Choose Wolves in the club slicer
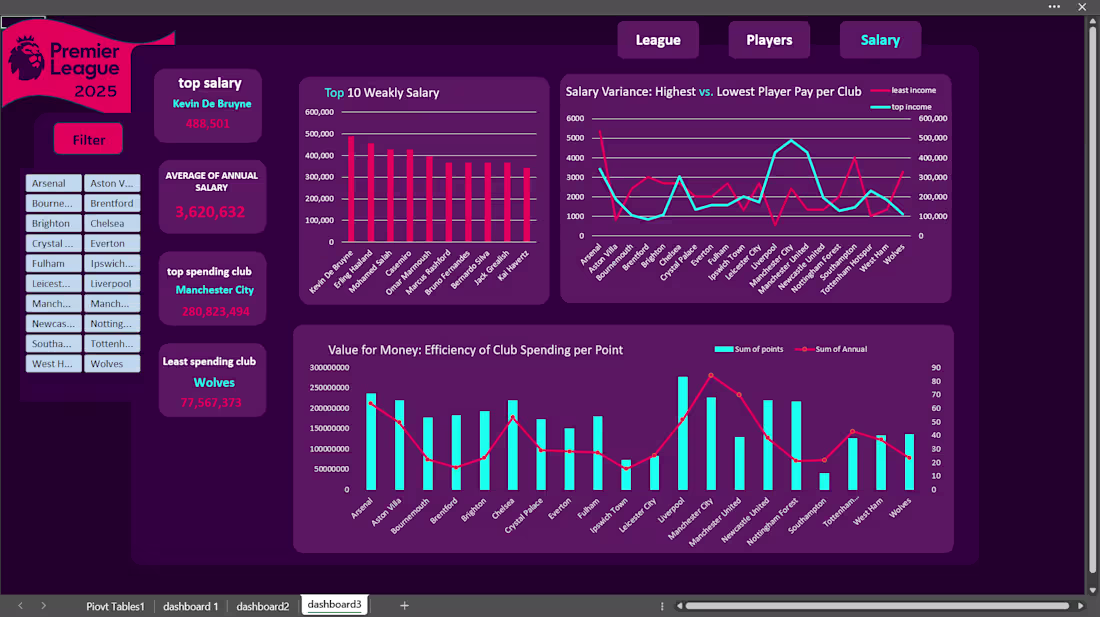The width and height of the screenshot is (1100, 617). pyautogui.click(x=112, y=364)
